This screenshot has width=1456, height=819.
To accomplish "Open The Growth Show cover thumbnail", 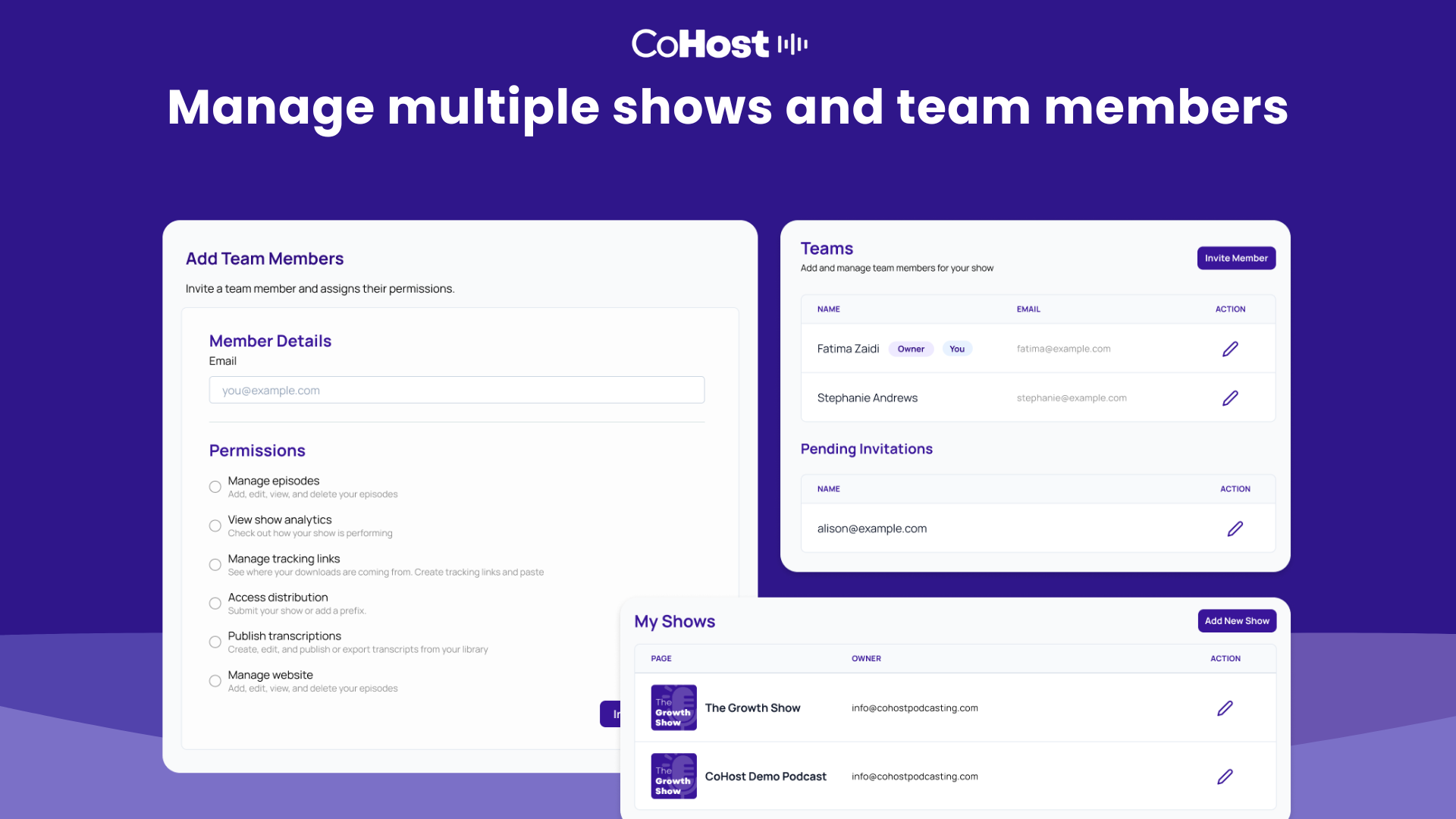I will coord(673,708).
